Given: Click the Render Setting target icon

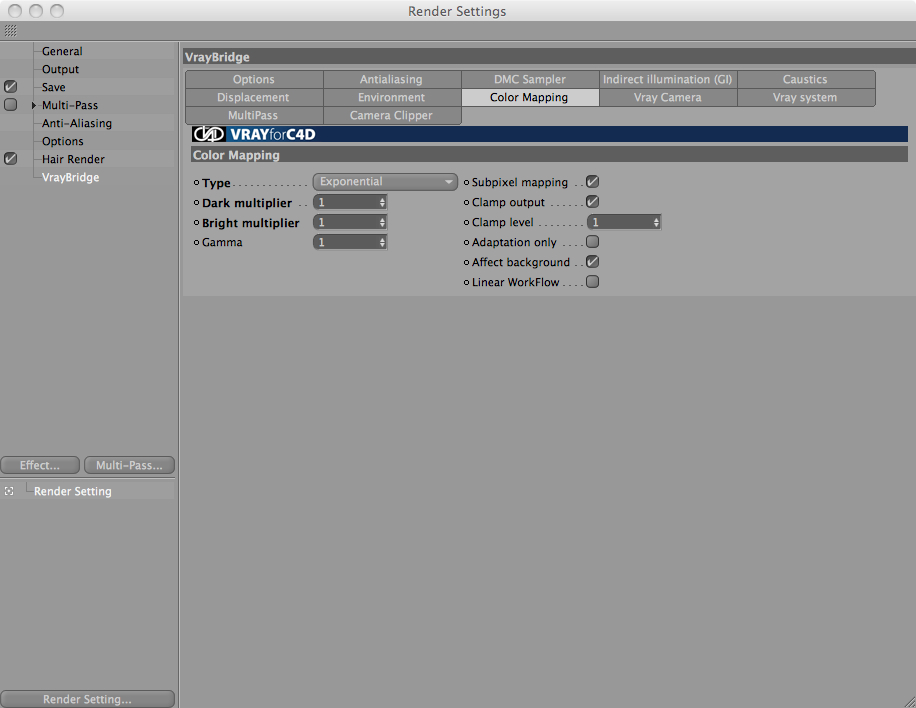Looking at the screenshot, I should 9,491.
